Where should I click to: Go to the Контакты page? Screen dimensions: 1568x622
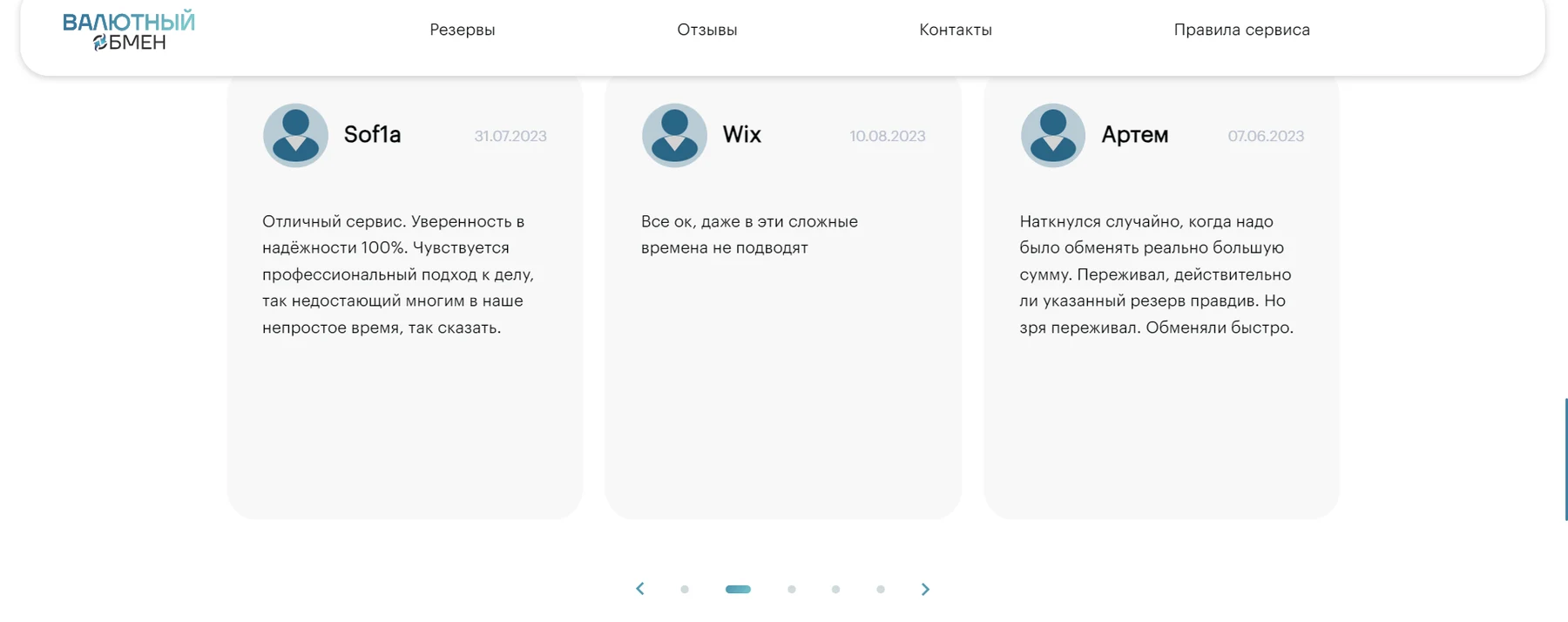coord(956,30)
